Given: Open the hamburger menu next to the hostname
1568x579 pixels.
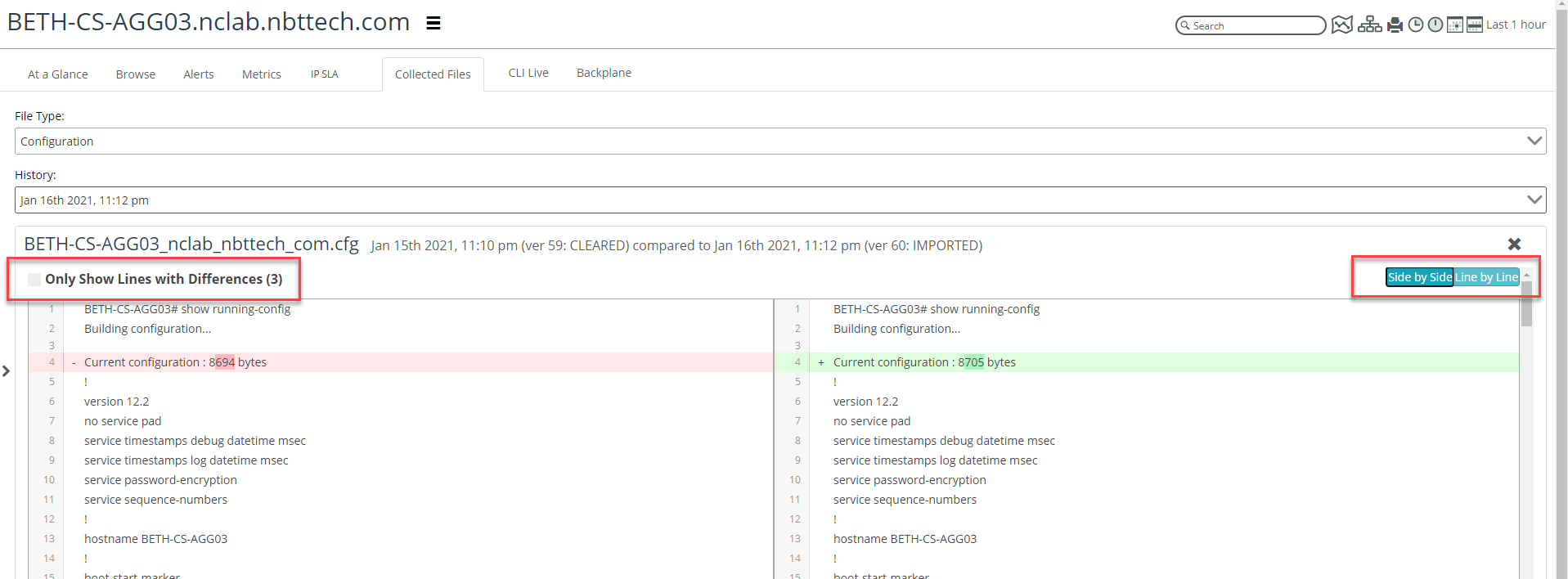Looking at the screenshot, I should pos(434,24).
